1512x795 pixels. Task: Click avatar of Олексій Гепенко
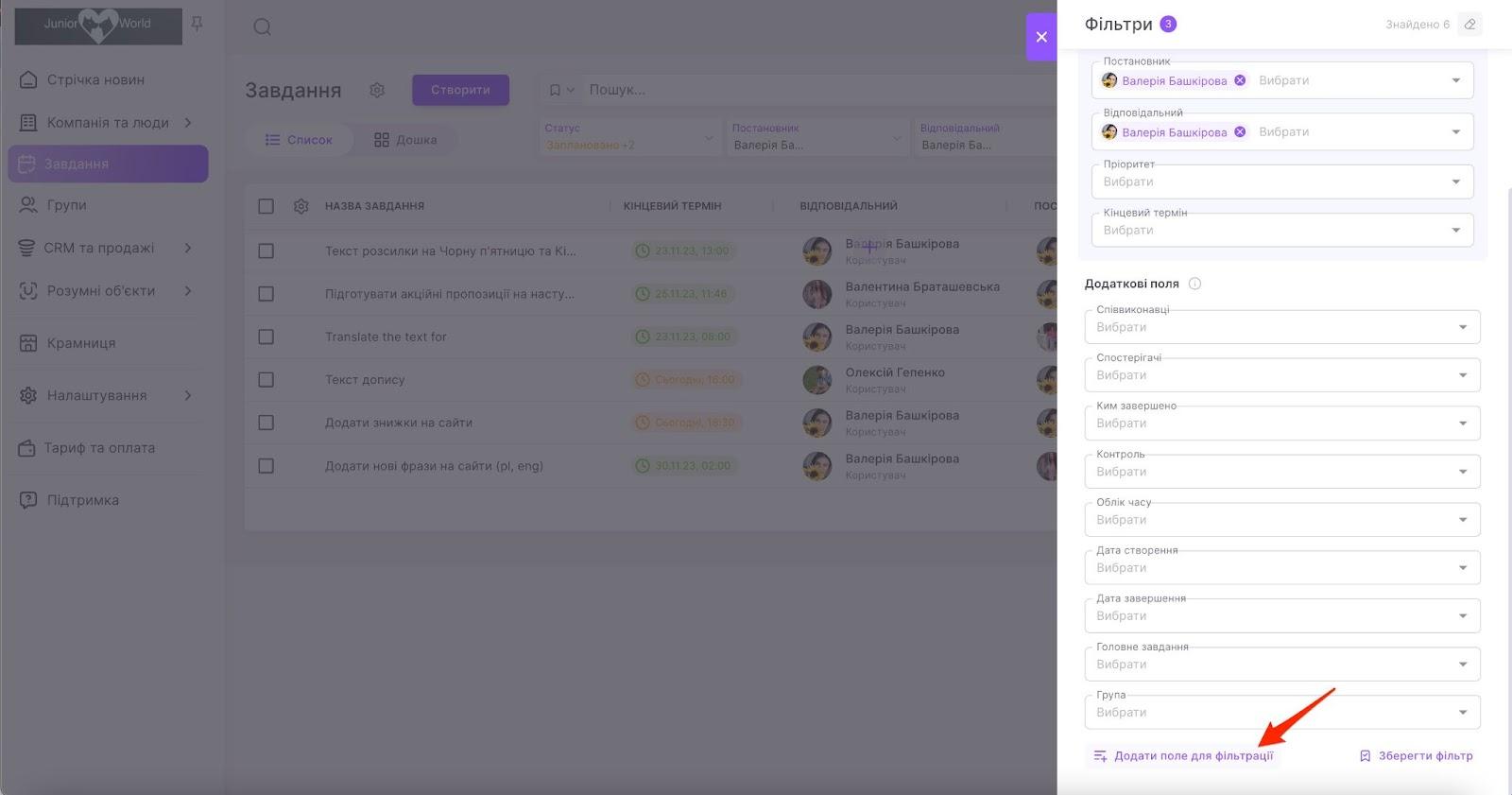click(816, 380)
